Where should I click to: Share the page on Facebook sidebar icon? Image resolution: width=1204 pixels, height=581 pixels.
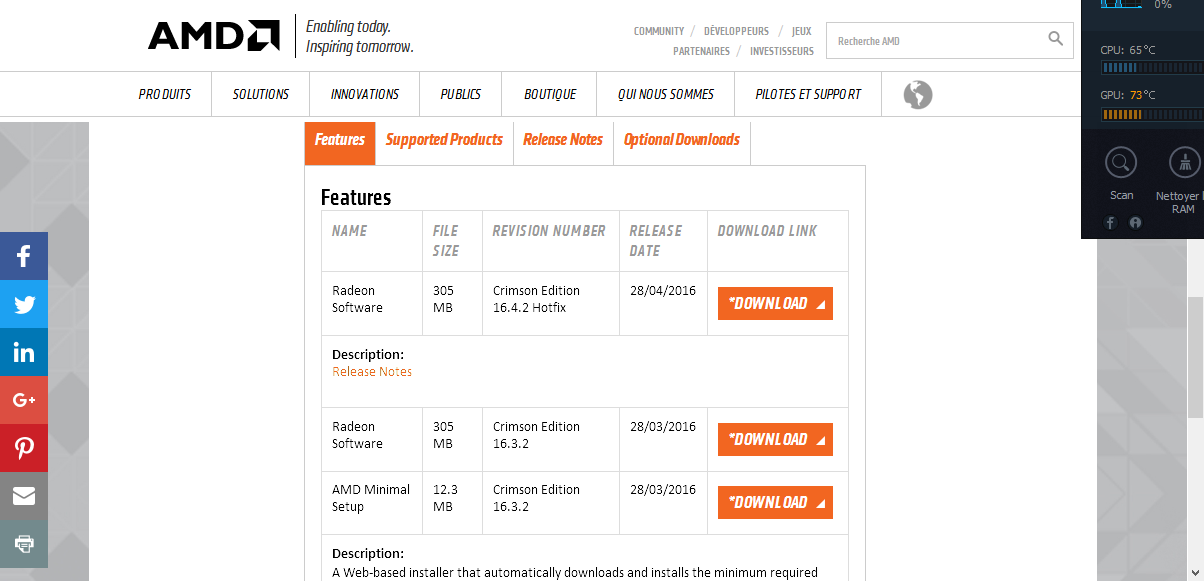point(24,256)
